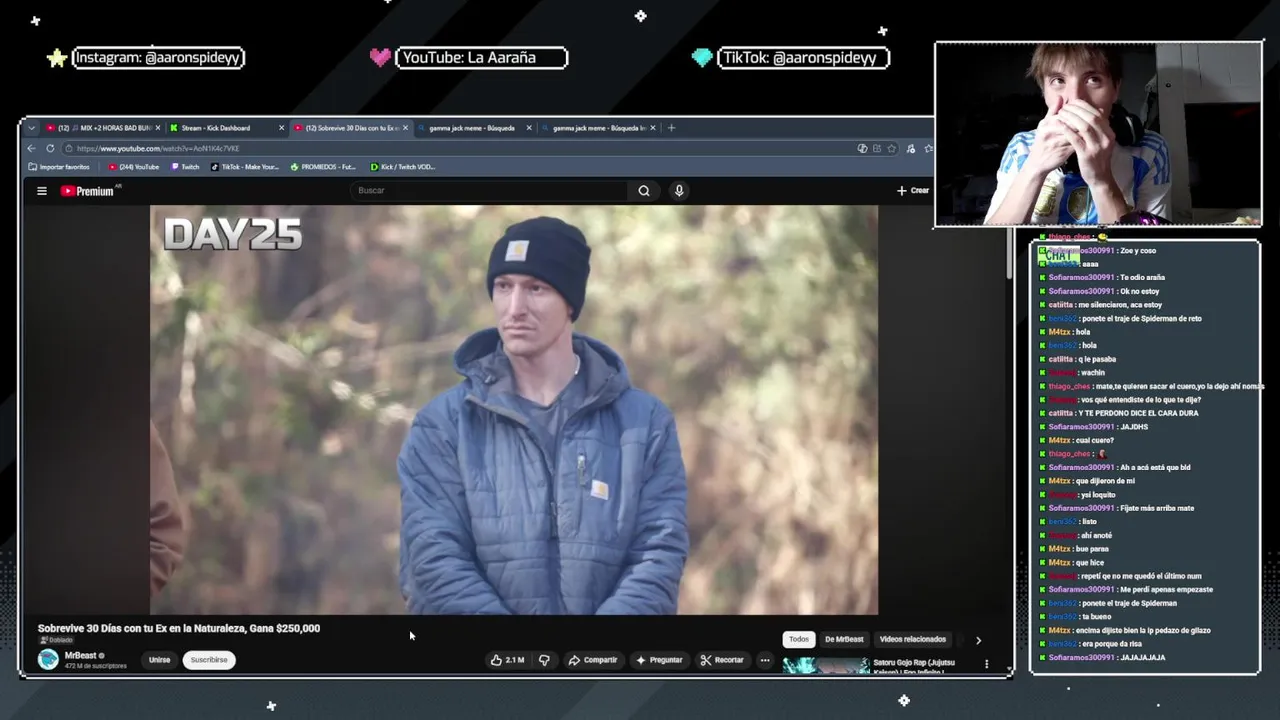This screenshot has width=1280, height=720.
Task: Go to the YouTube Premium home logo
Action: click(x=88, y=191)
